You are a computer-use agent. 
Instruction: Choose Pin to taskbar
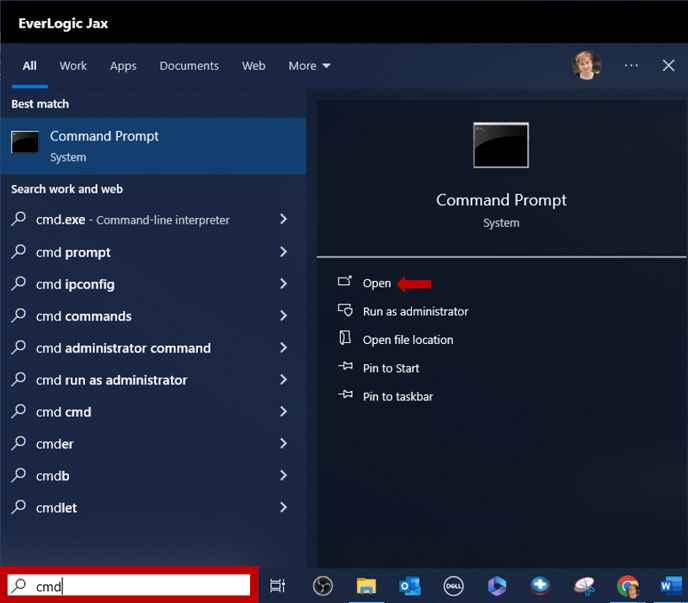(398, 397)
